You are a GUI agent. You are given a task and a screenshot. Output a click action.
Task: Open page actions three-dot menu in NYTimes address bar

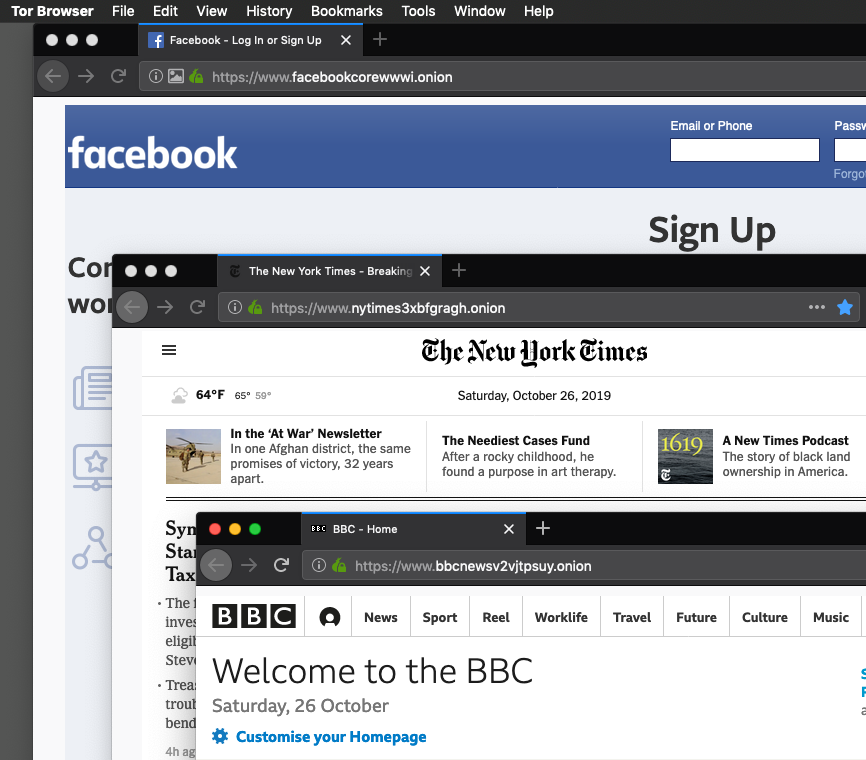817,307
